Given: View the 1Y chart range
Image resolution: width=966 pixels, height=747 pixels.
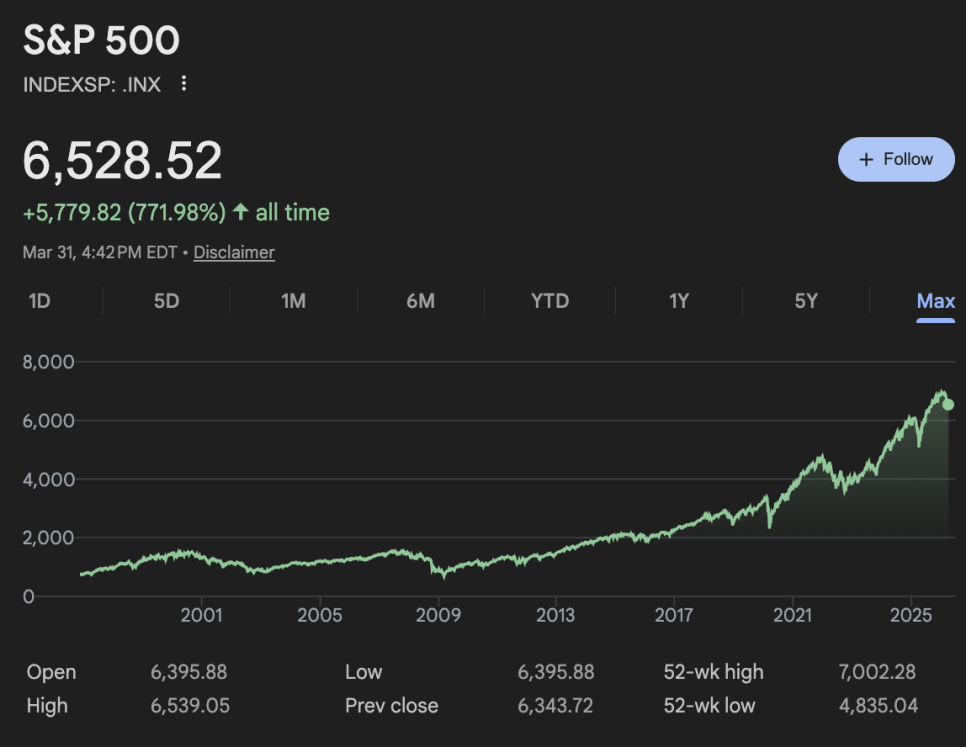Looking at the screenshot, I should [679, 301].
